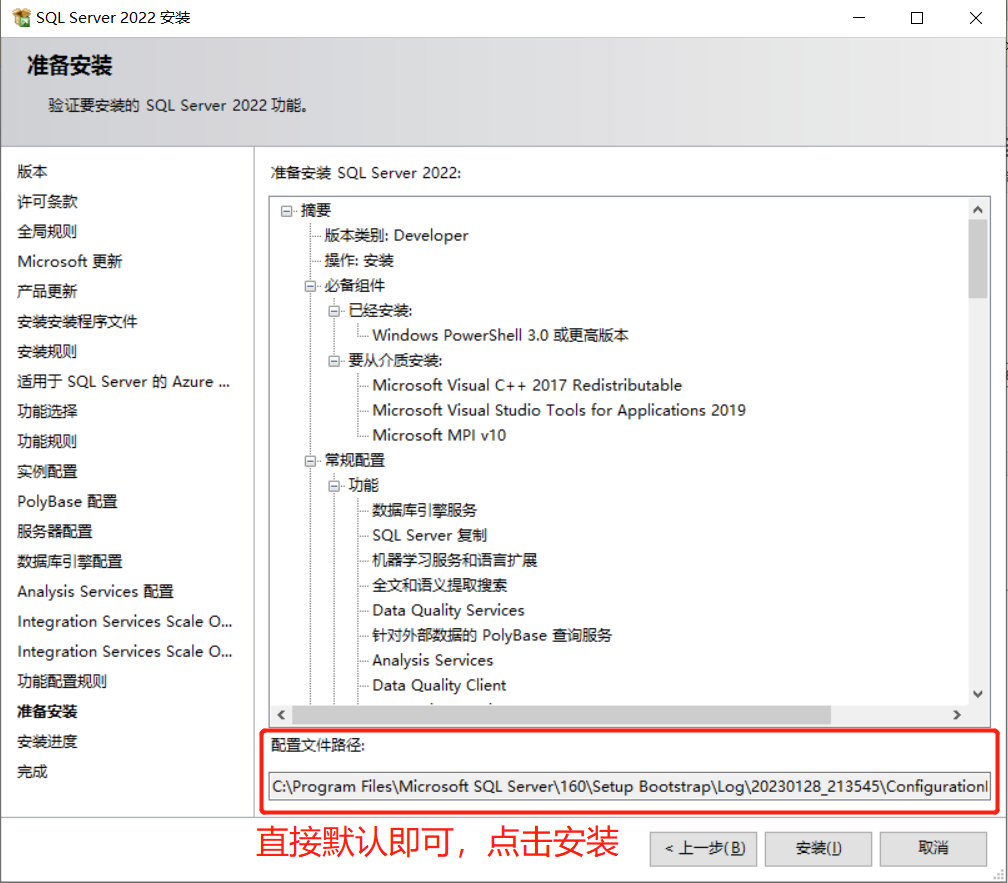Select the 产品更新 step in sidebar
Screen dimensions: 1008x883
47,292
